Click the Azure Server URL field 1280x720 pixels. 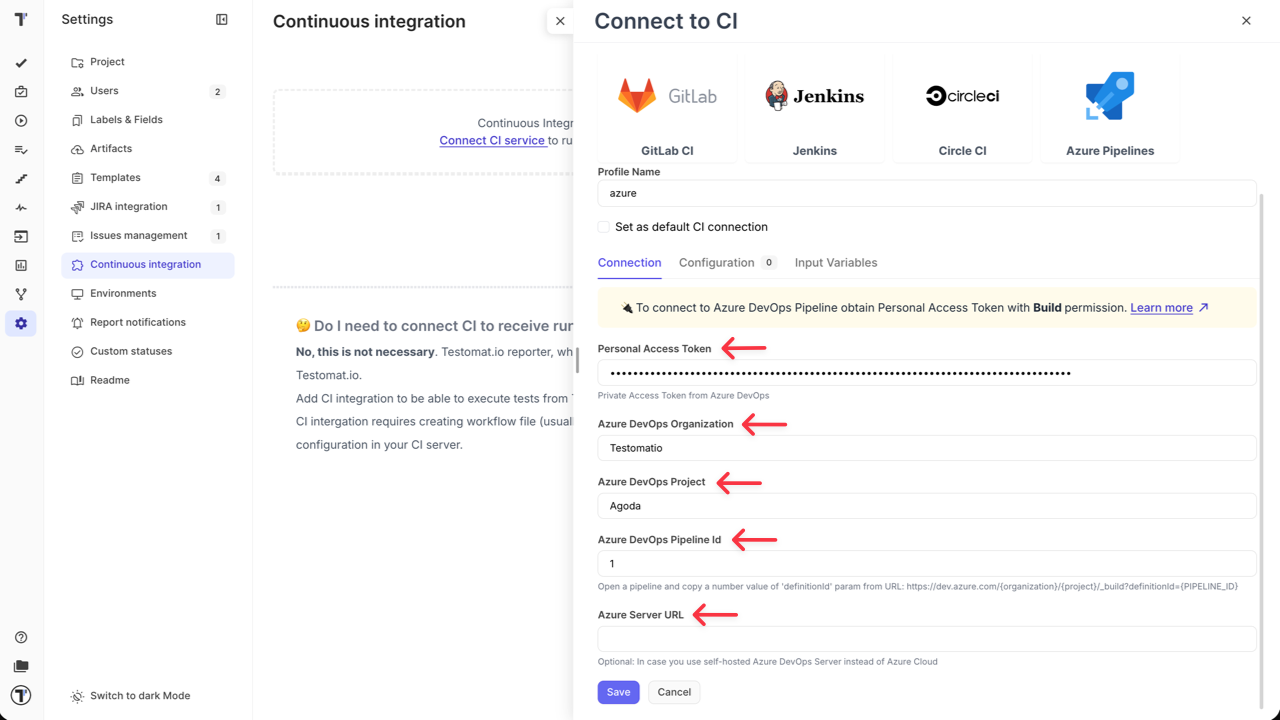[x=926, y=639]
